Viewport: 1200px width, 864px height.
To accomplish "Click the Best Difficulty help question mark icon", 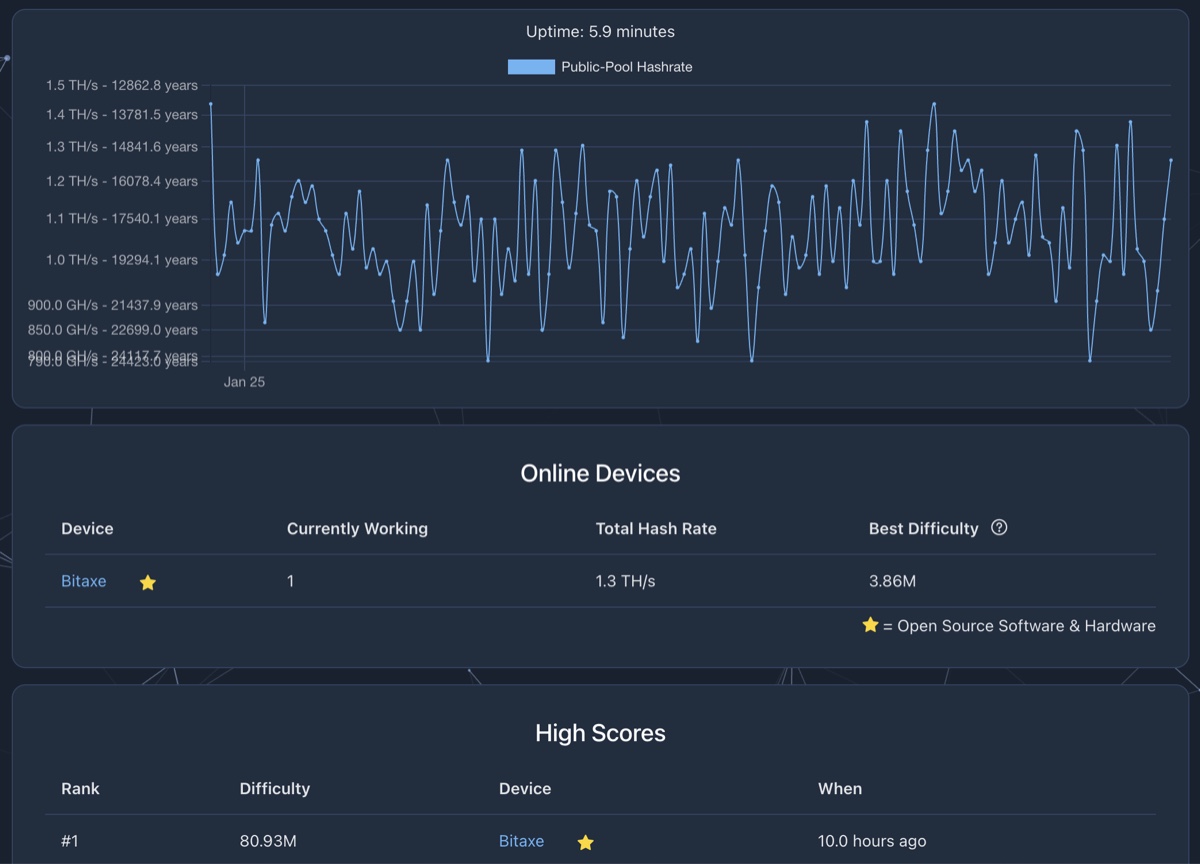I will [999, 527].
